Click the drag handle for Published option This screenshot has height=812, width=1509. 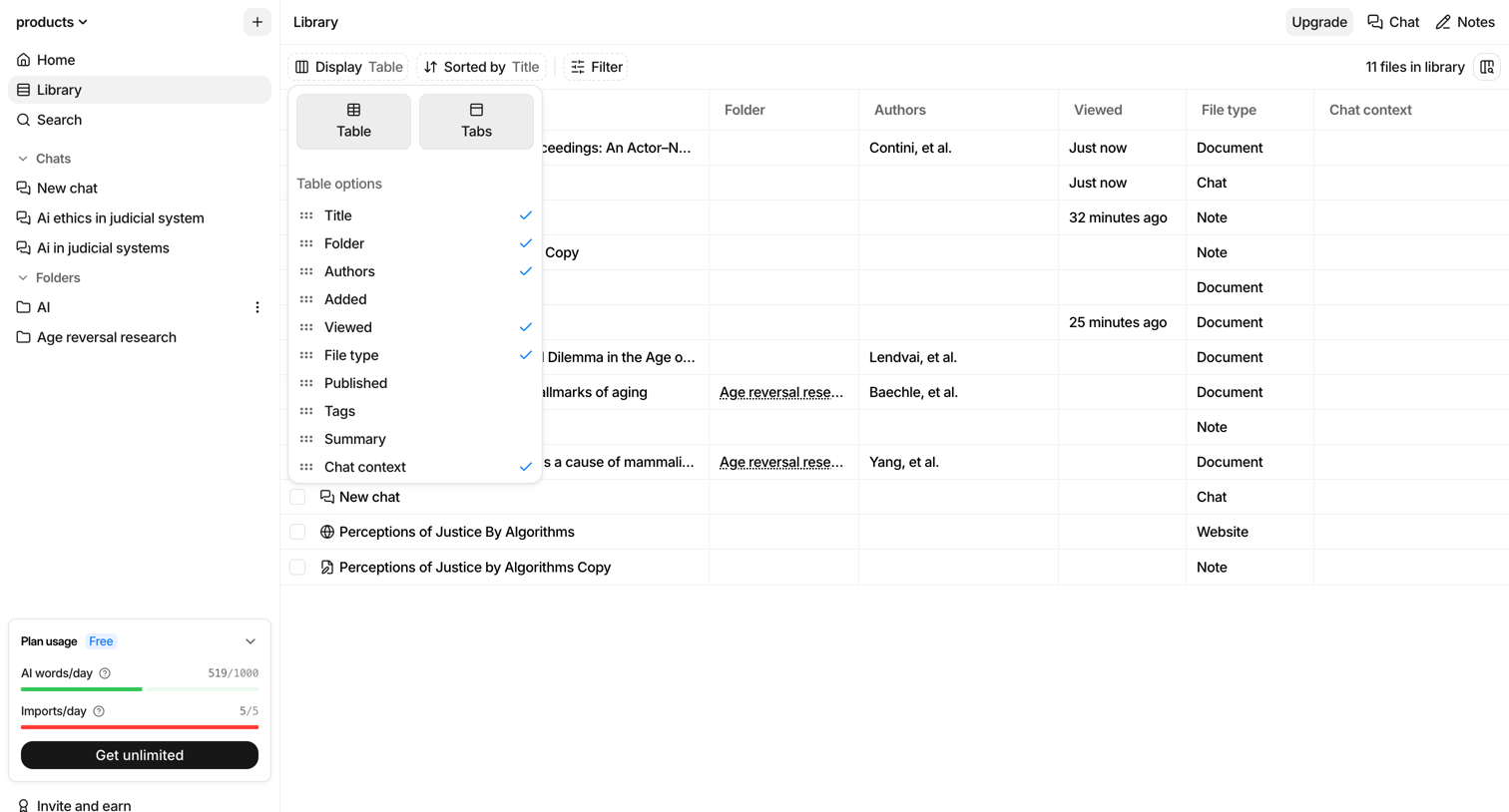(x=306, y=383)
